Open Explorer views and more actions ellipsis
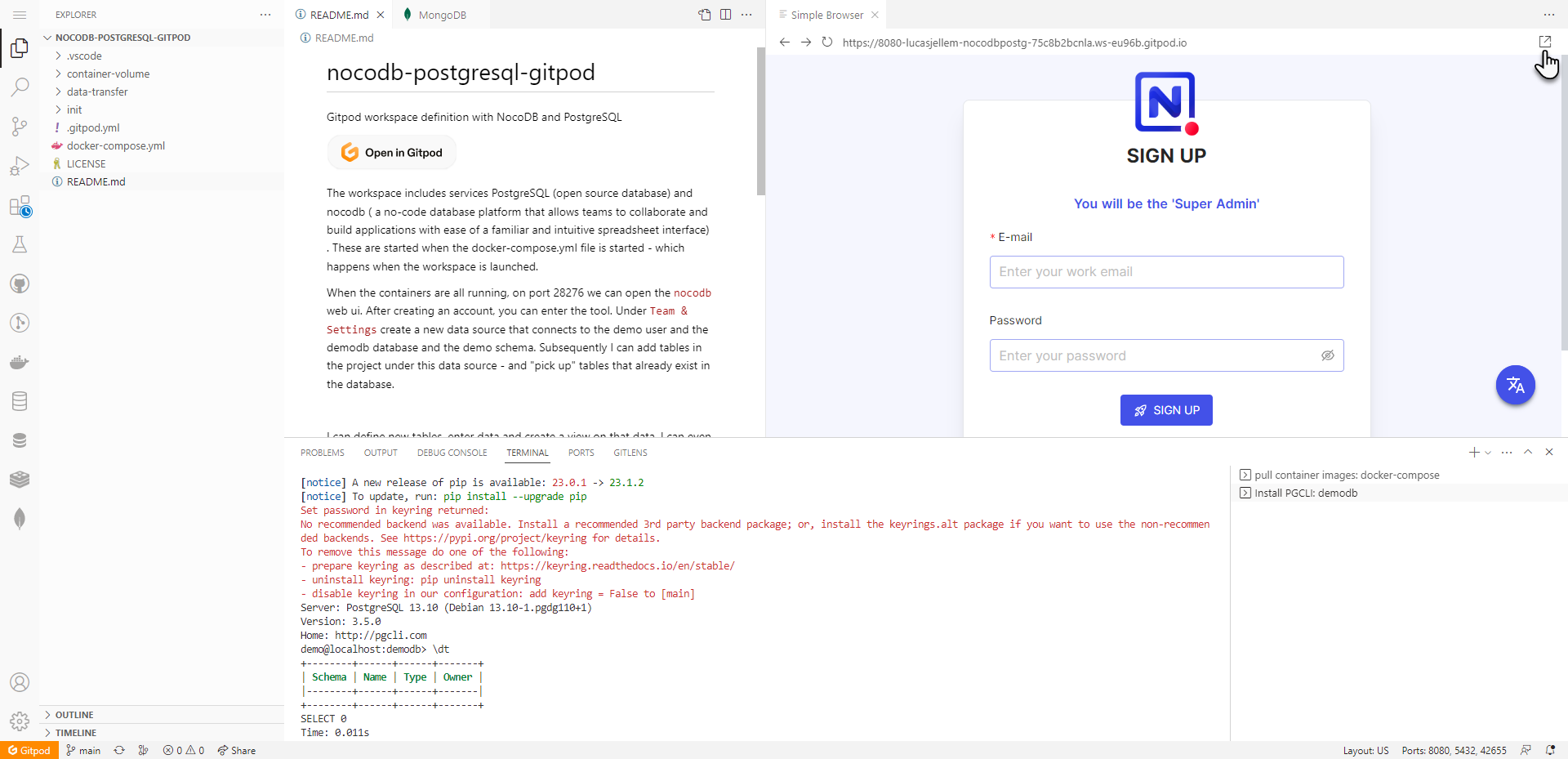This screenshot has height=759, width=1568. coord(265,15)
